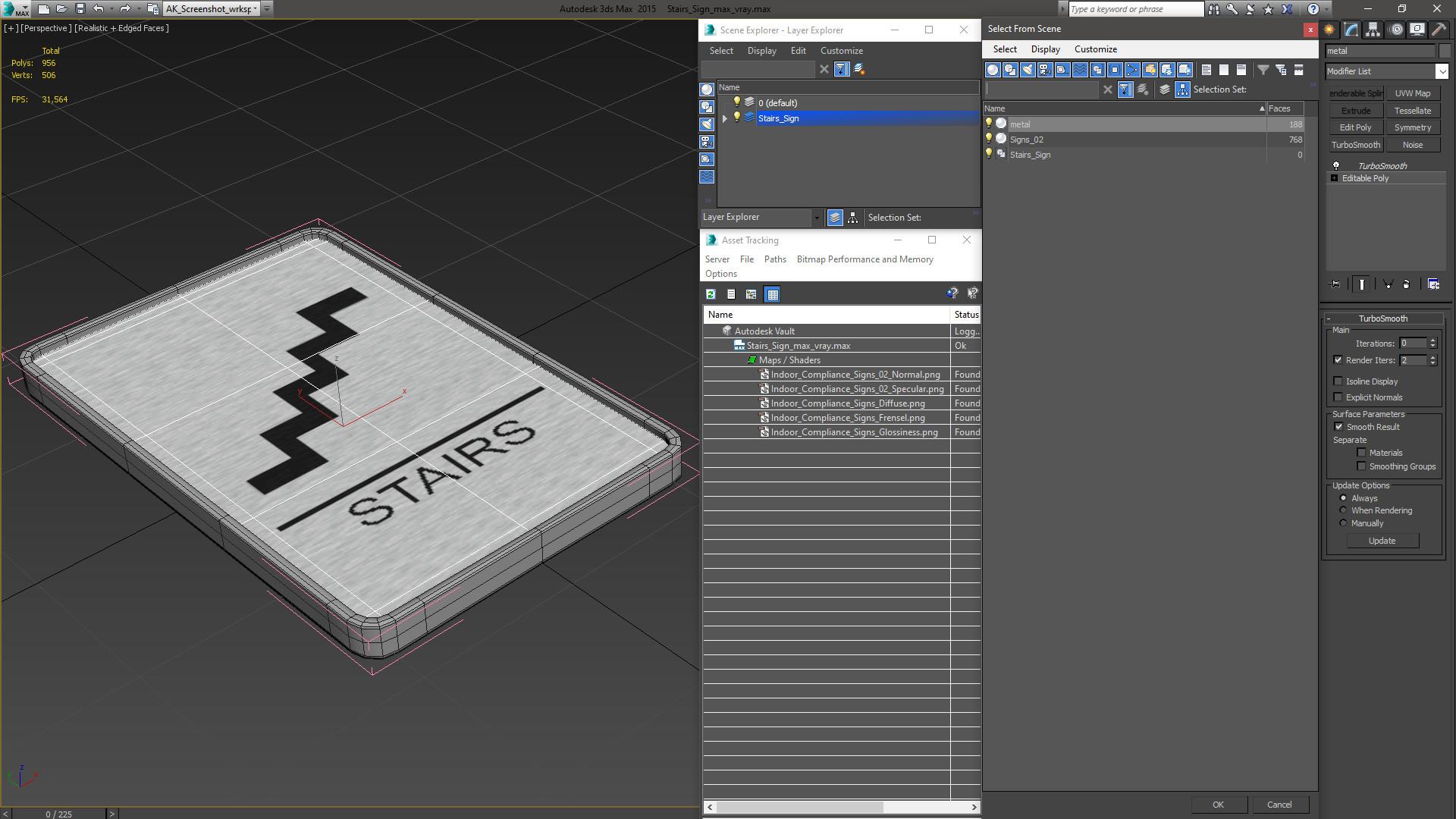The width and height of the screenshot is (1456, 819).
Task: Click the UVW Map modifier button
Action: (x=1412, y=93)
